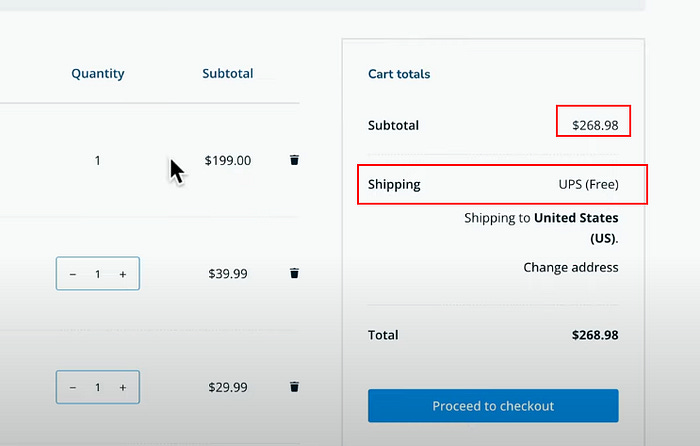Click the Shipping label in cart totals

(394, 185)
